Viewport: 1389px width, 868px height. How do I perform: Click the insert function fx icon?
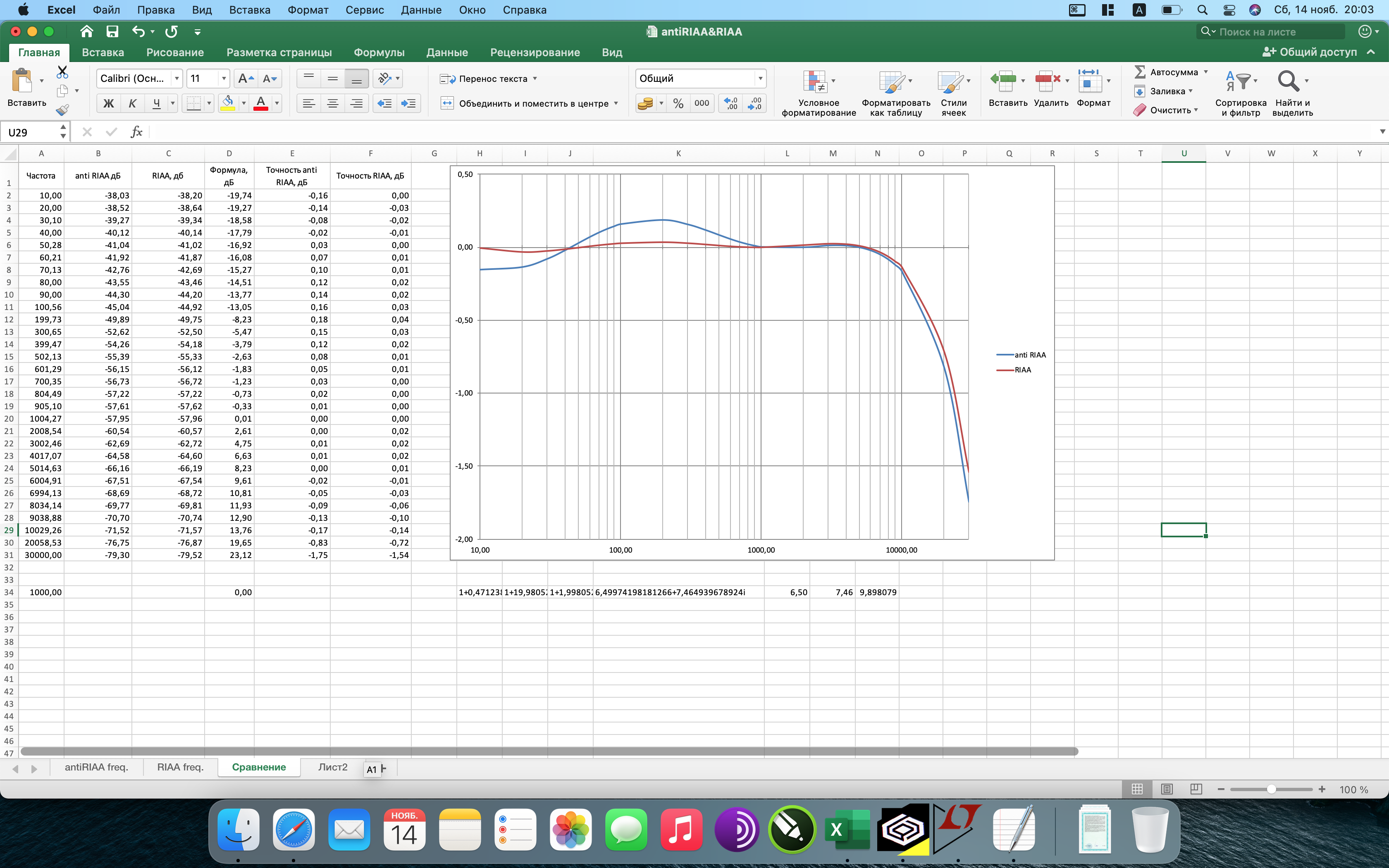pos(136,132)
